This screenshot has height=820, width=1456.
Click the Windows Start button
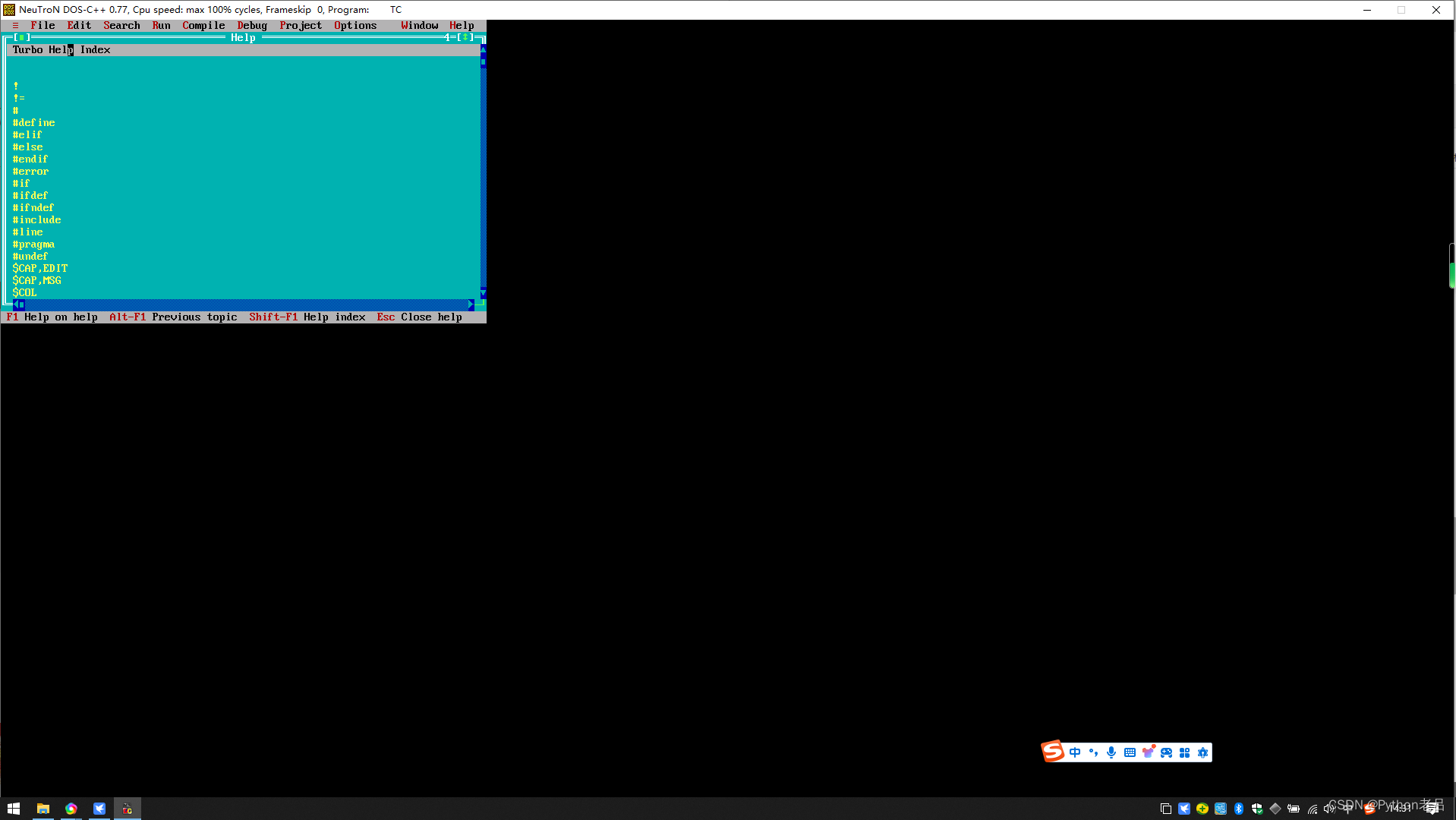(14, 808)
